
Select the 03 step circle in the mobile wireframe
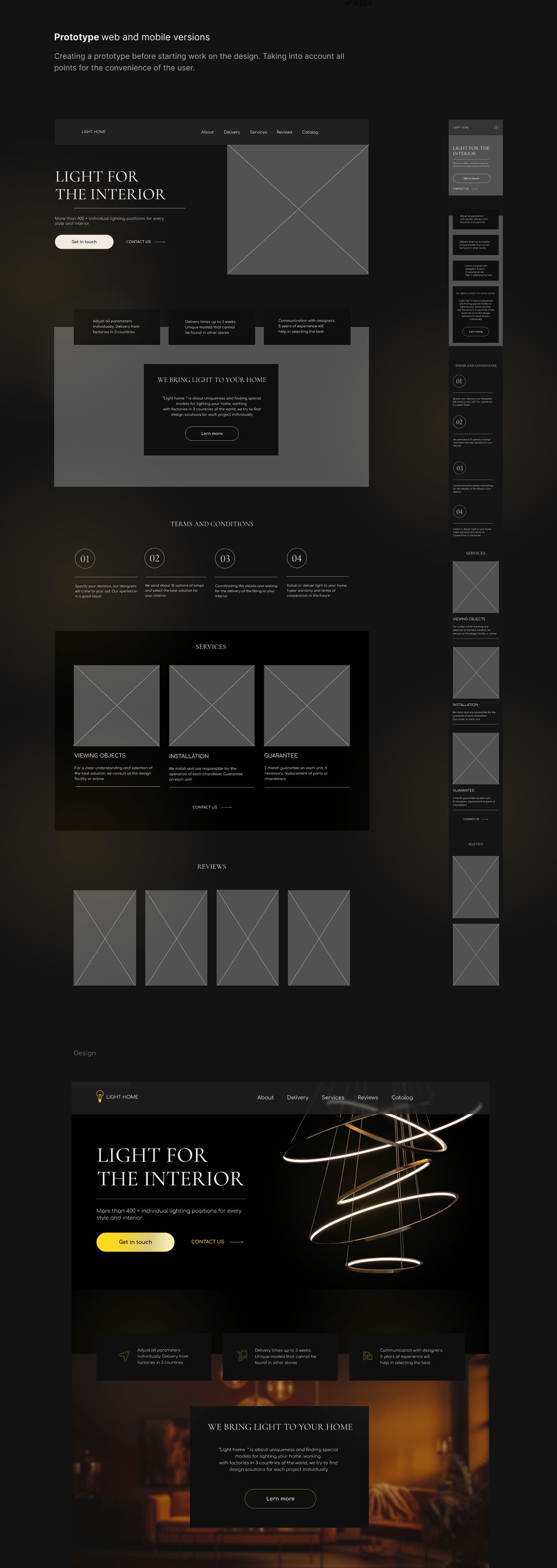pyautogui.click(x=459, y=468)
